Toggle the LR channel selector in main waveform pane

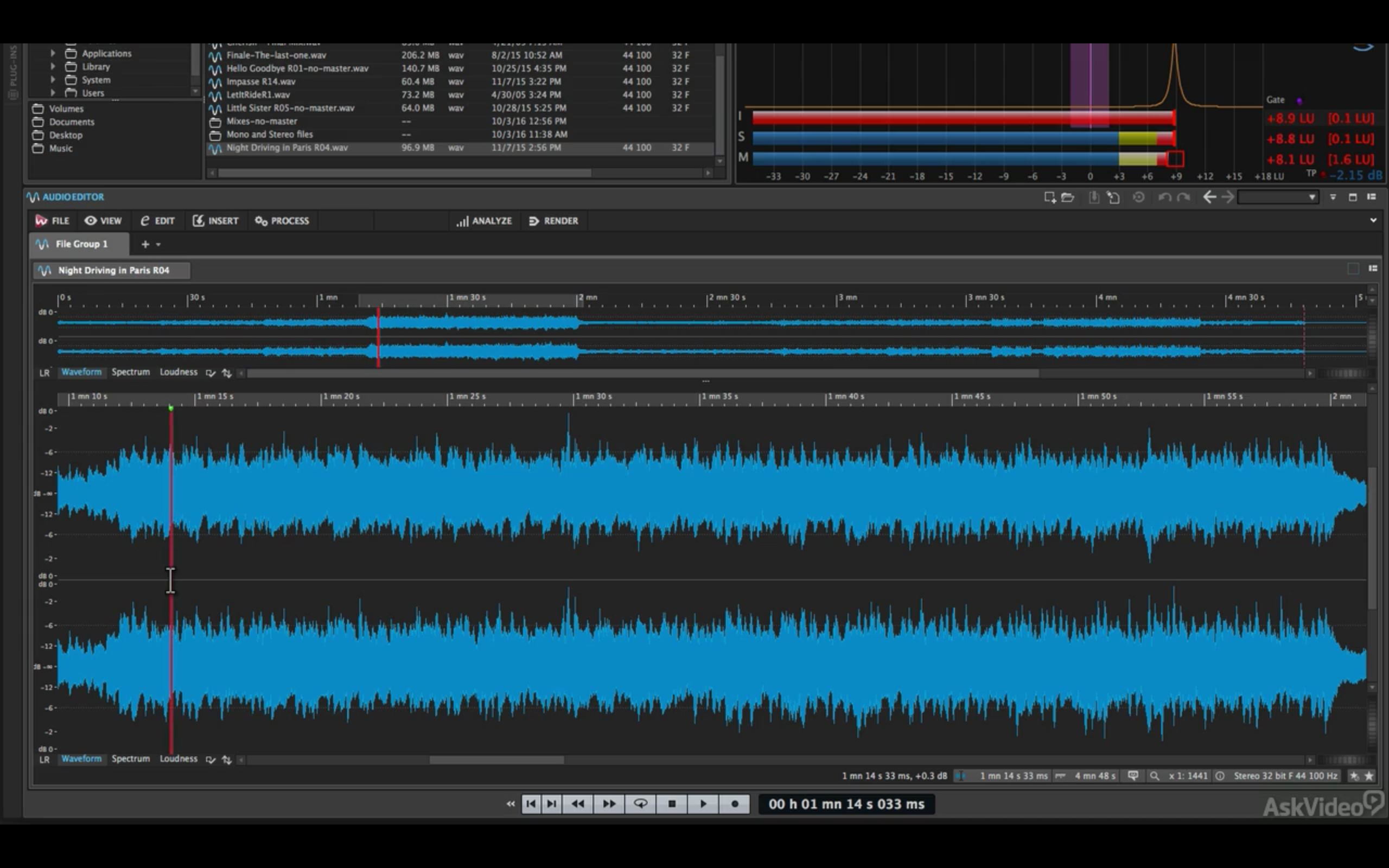44,759
